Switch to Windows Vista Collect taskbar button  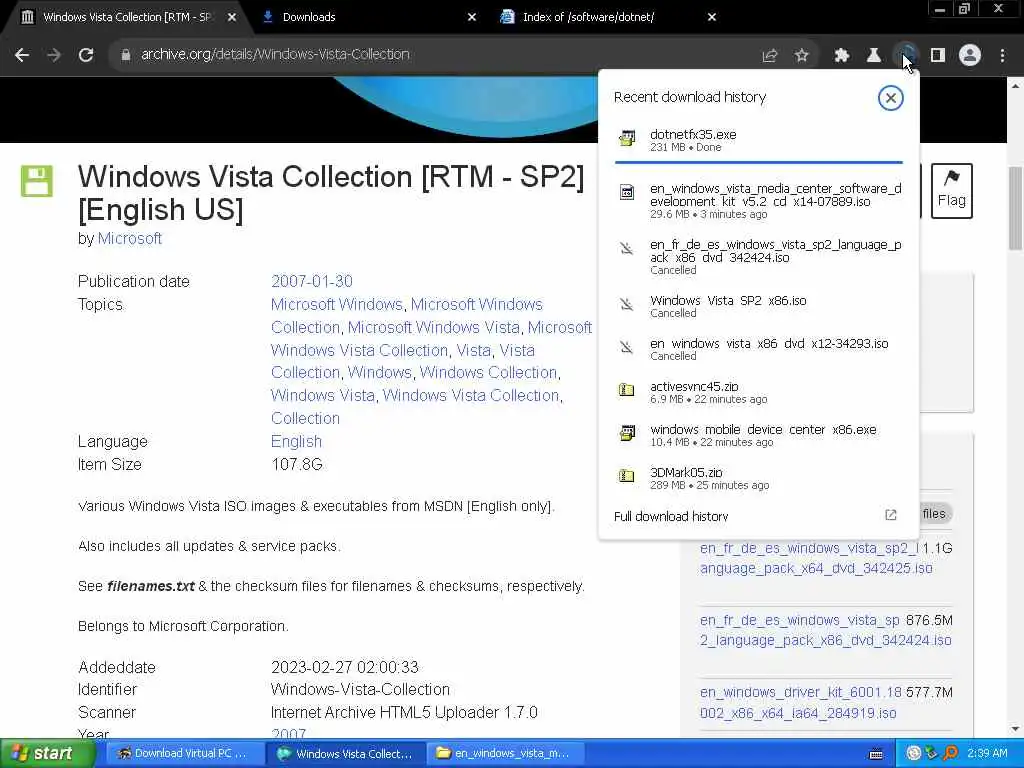coord(345,754)
